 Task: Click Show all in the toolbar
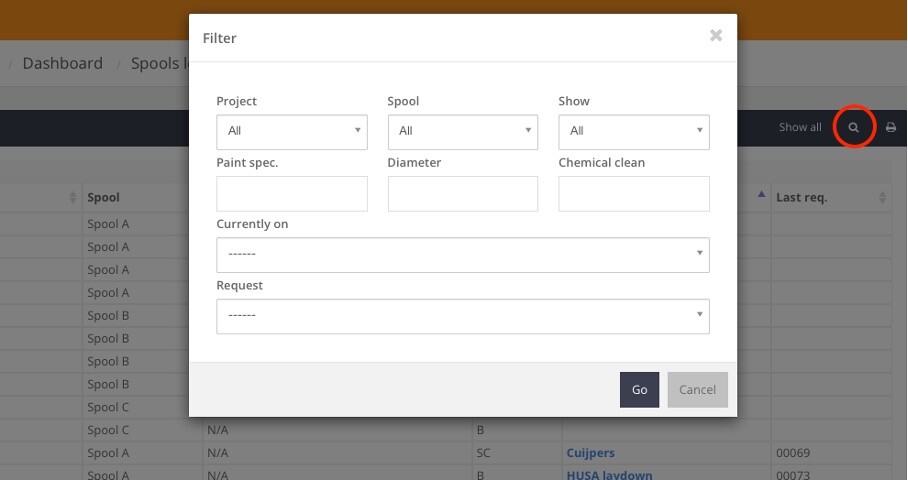click(800, 128)
